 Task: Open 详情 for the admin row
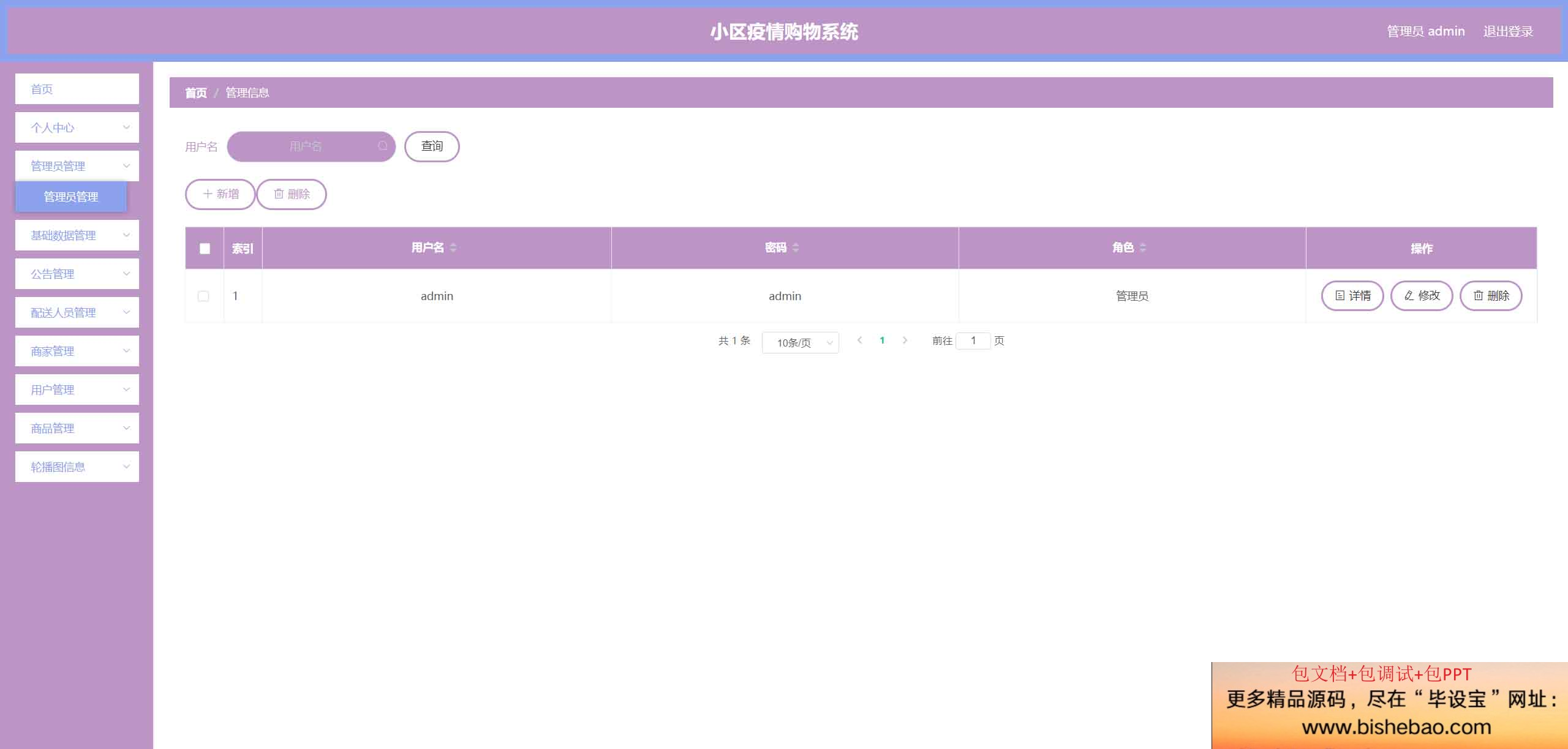pos(1352,296)
